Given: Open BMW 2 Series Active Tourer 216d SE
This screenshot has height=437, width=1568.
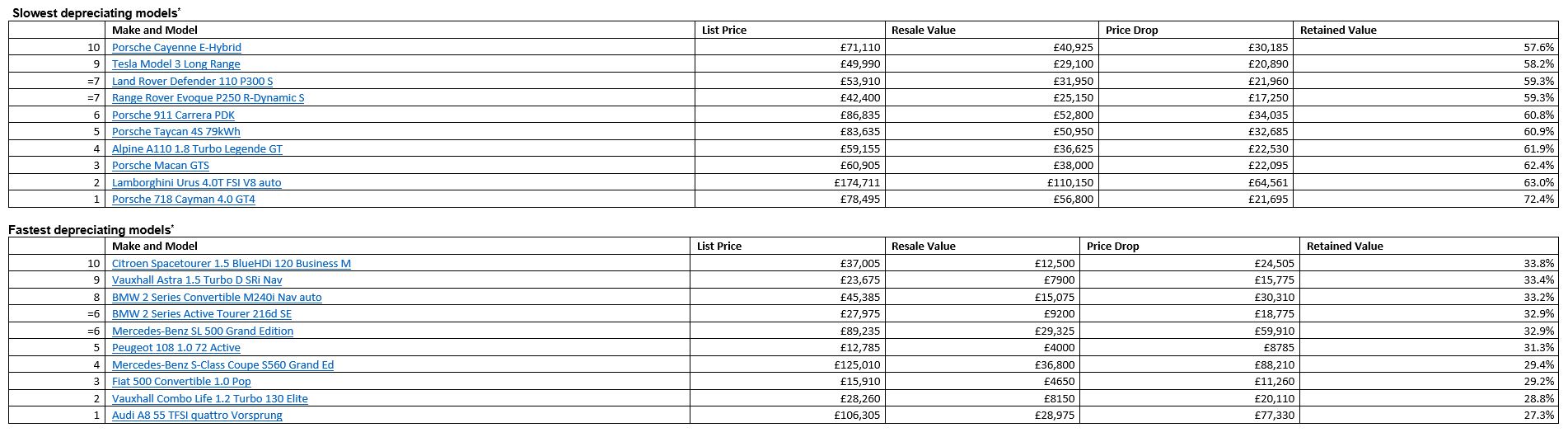Looking at the screenshot, I should pos(202,314).
